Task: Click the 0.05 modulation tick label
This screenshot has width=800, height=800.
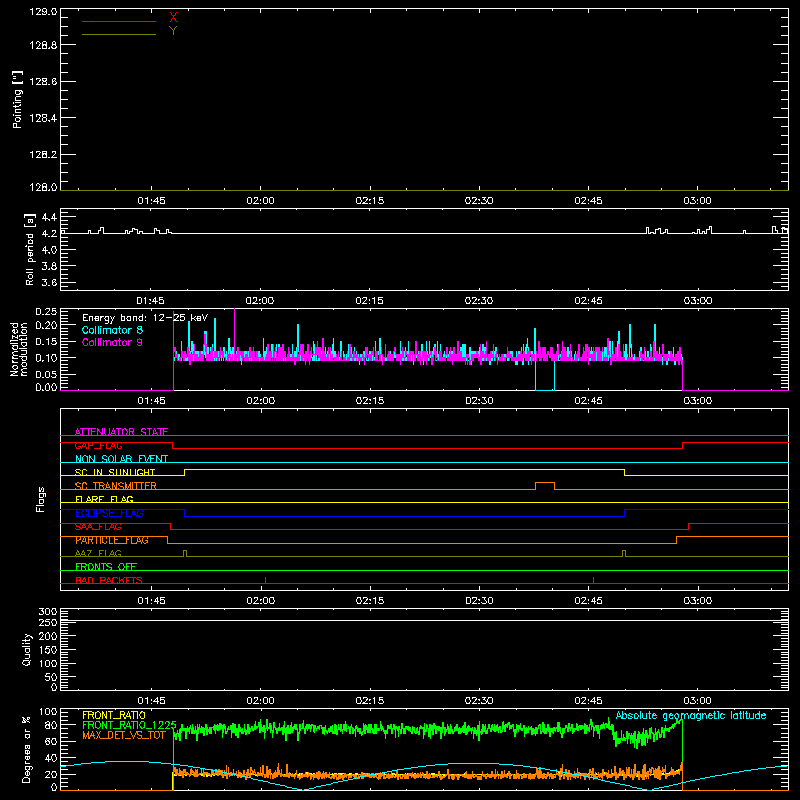Action: tap(46, 374)
